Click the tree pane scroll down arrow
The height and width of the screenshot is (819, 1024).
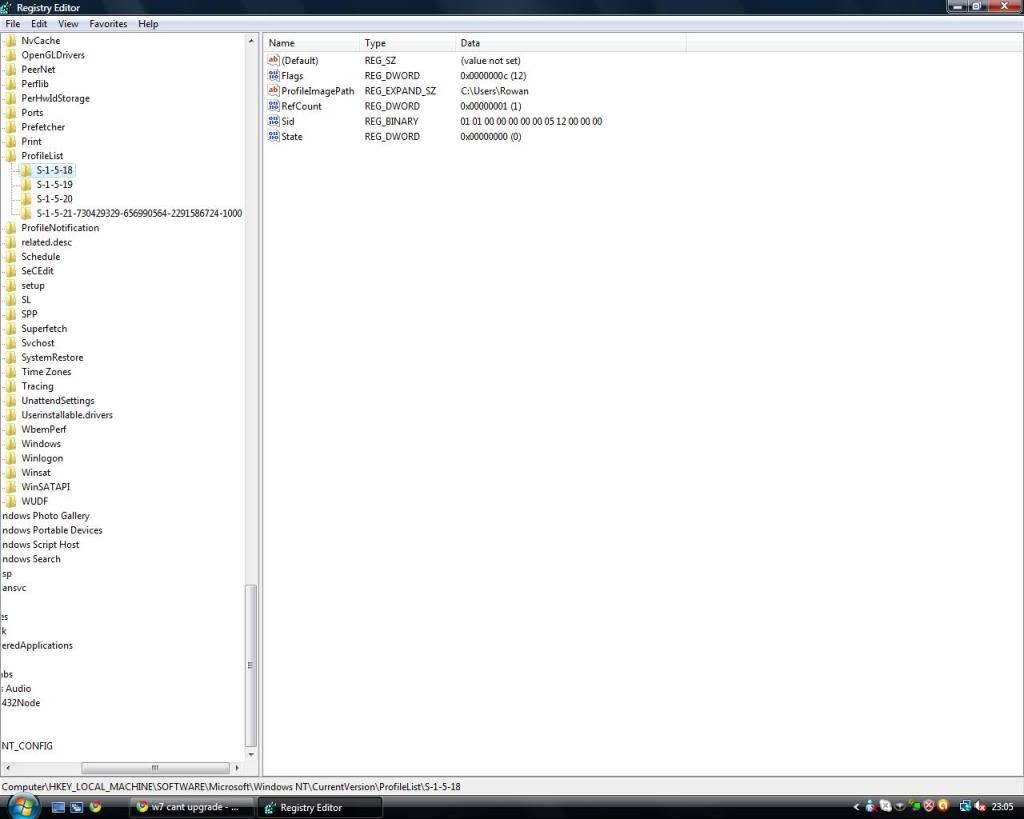click(251, 754)
